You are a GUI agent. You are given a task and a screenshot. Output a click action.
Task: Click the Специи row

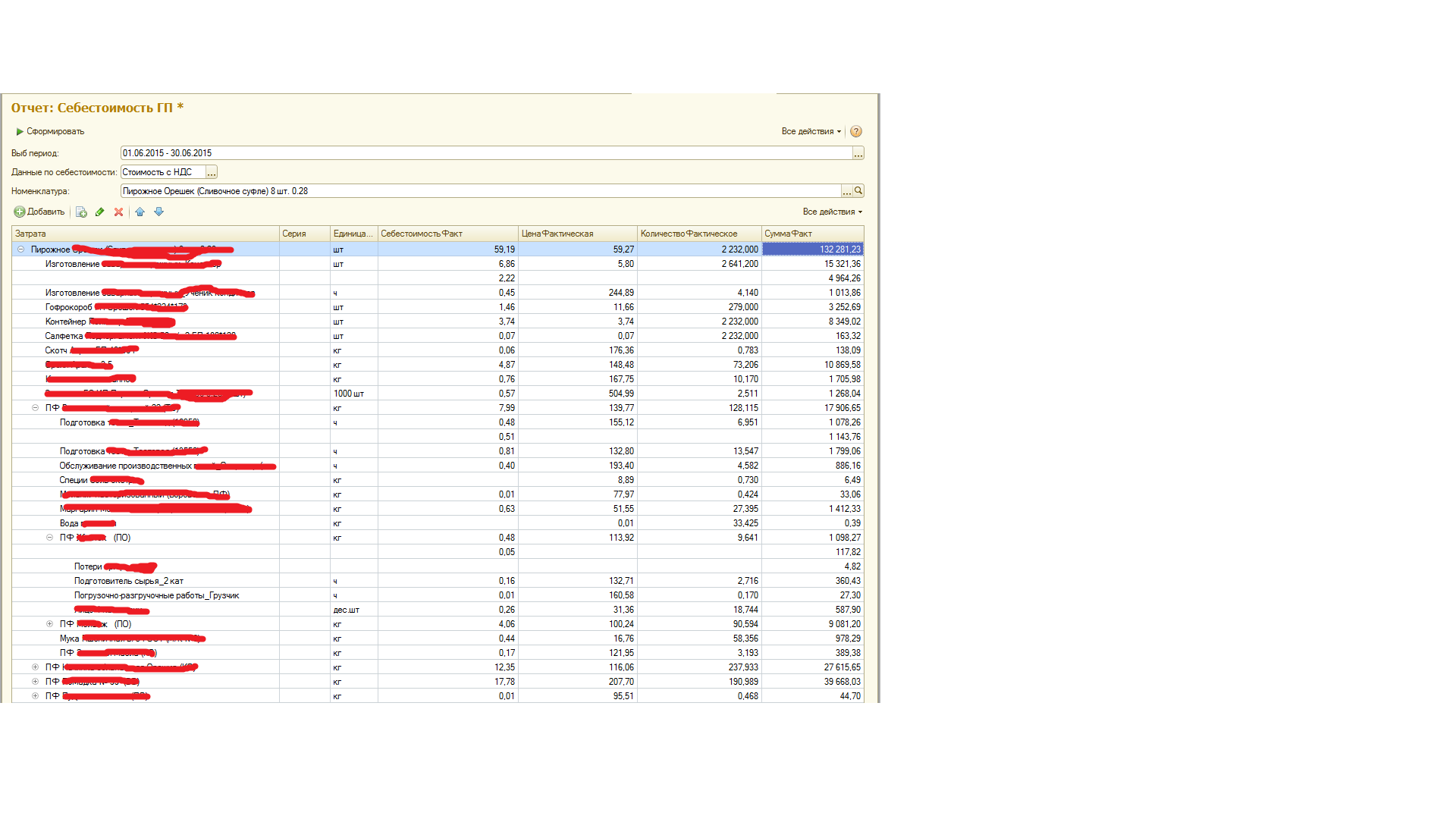[438, 480]
